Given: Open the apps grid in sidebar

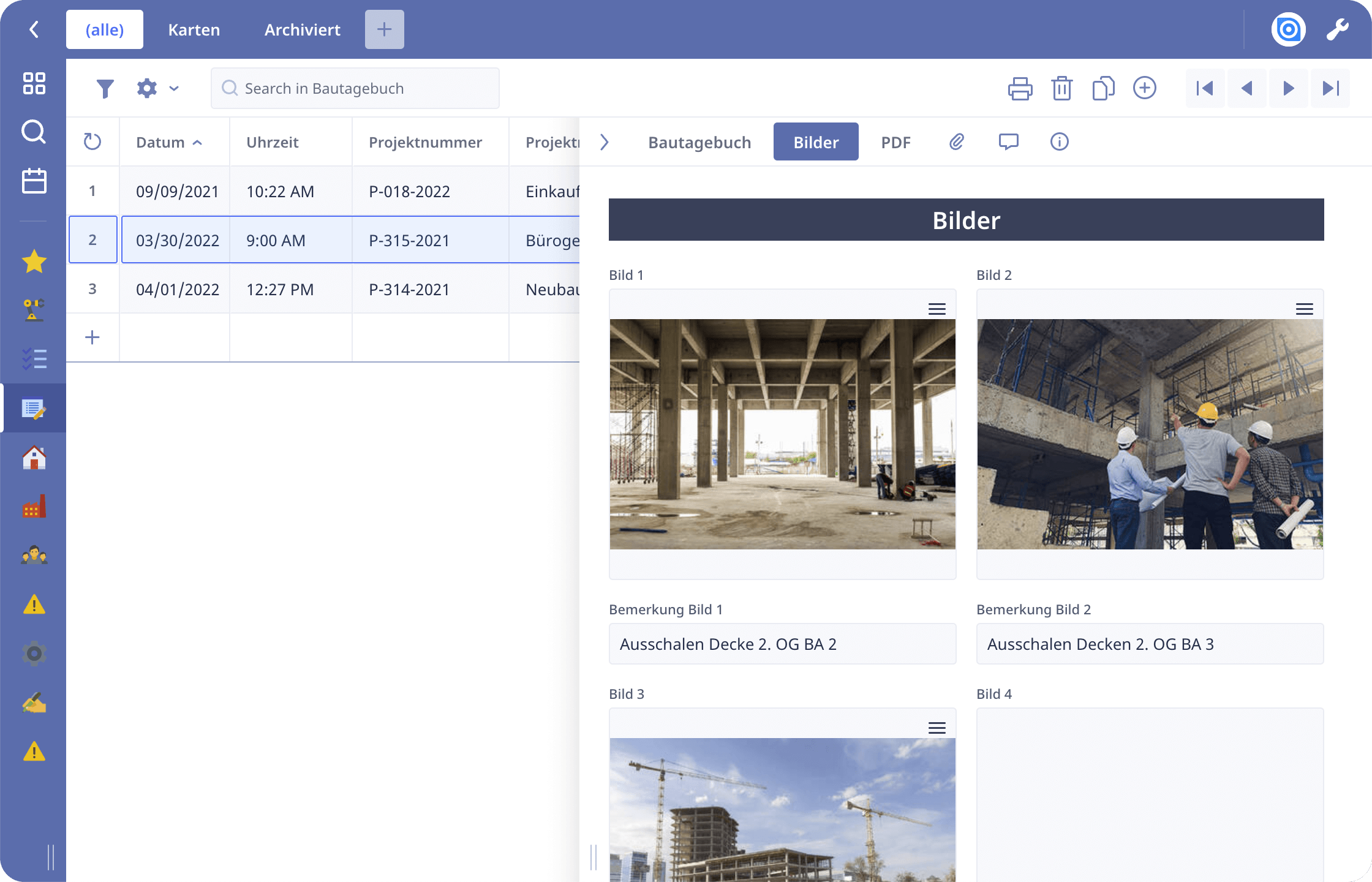Looking at the screenshot, I should pyautogui.click(x=34, y=83).
